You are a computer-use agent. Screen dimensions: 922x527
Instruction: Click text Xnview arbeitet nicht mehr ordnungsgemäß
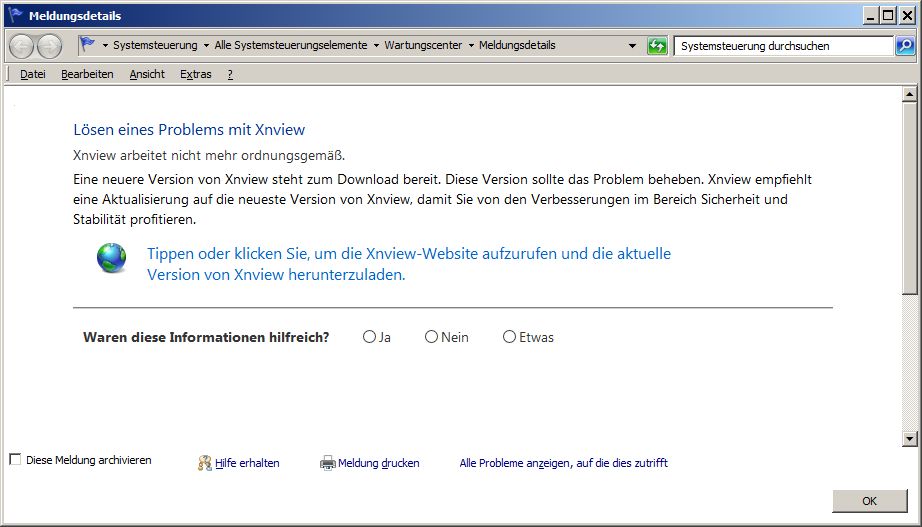pyautogui.click(x=209, y=155)
